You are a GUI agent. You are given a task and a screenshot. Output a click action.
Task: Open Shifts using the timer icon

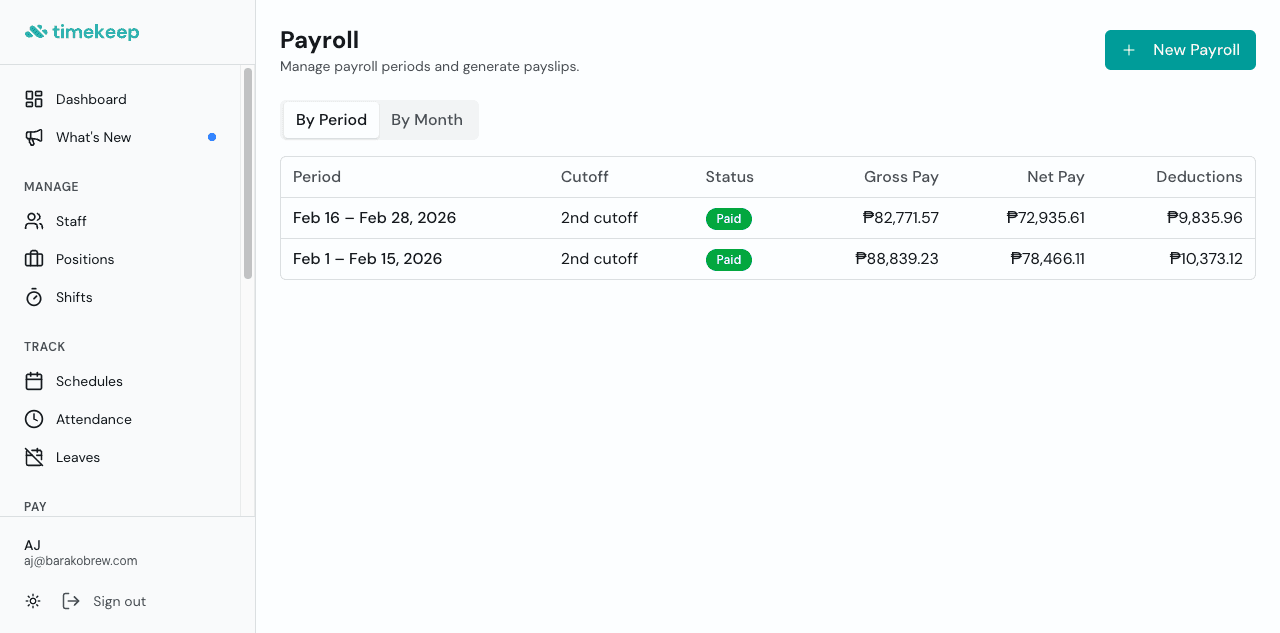[x=33, y=297]
